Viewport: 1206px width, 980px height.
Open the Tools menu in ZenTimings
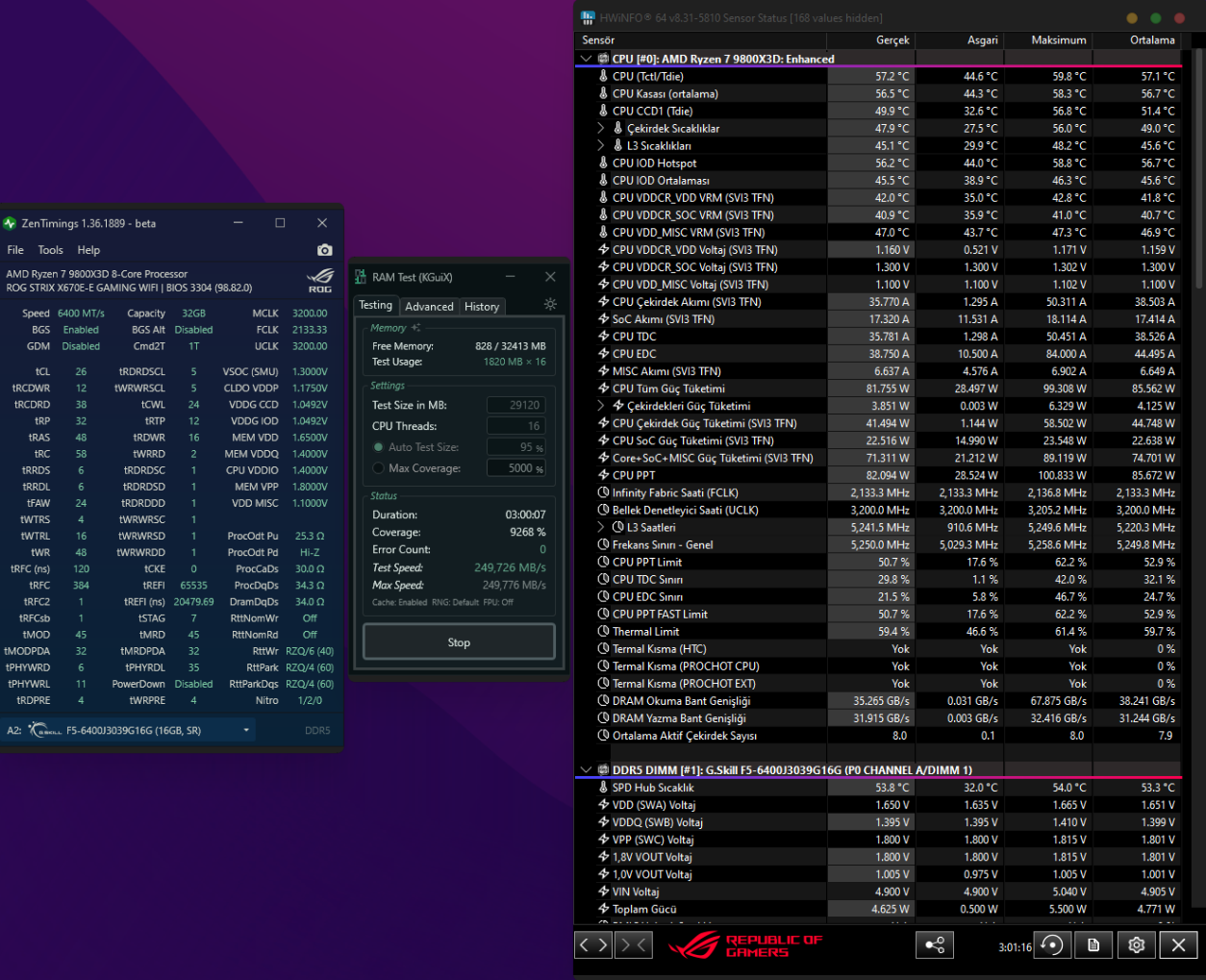point(51,250)
